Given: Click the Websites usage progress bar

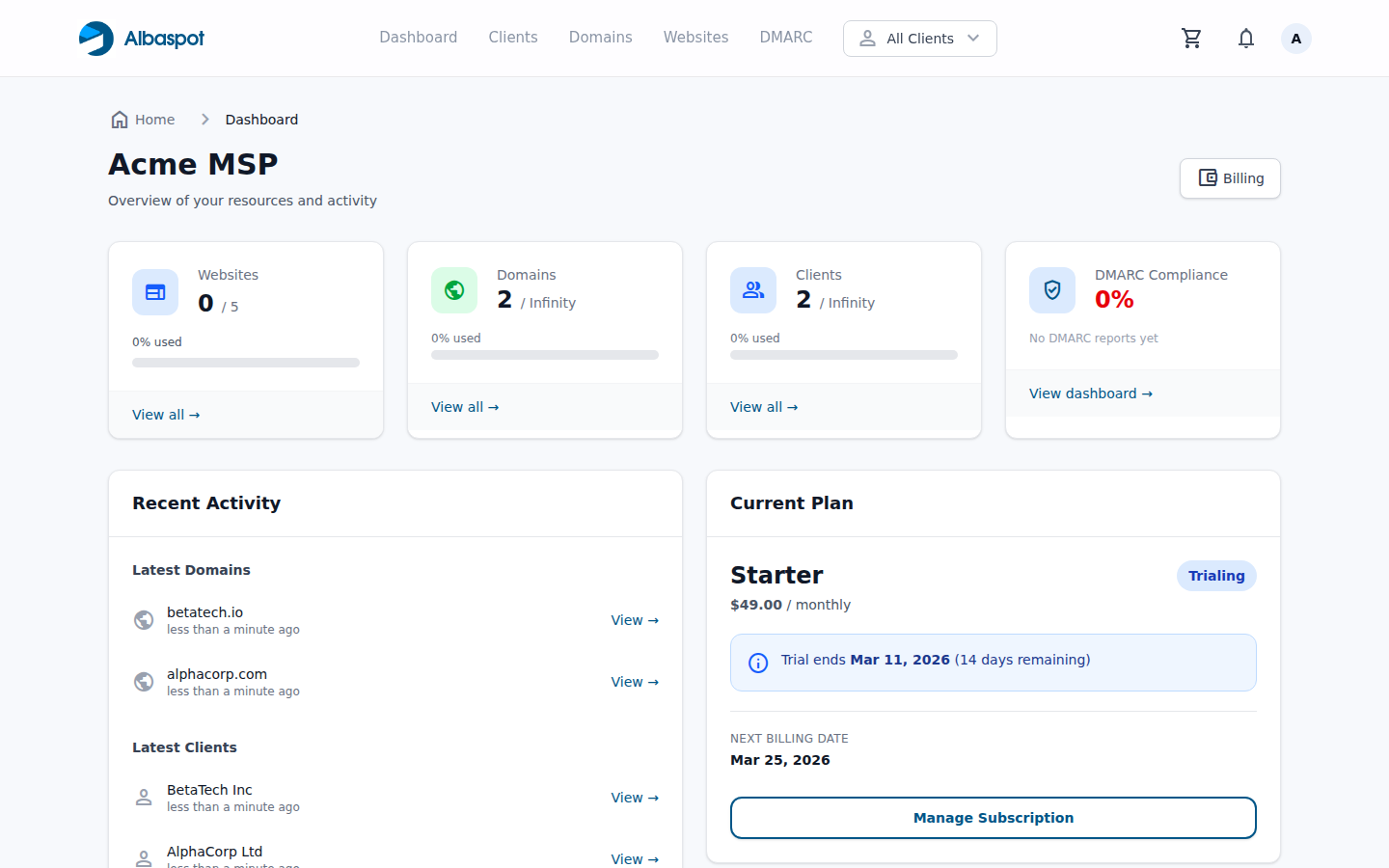Looking at the screenshot, I should [x=245, y=362].
